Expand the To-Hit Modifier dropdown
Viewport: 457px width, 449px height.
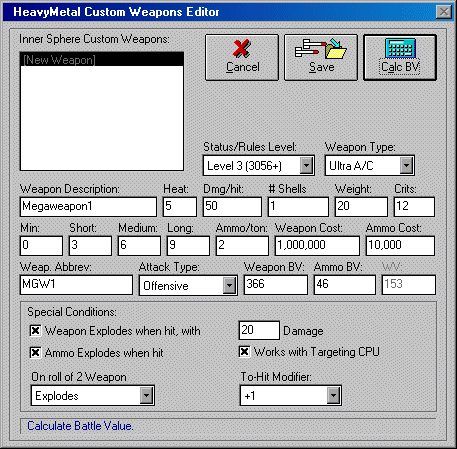pos(333,396)
